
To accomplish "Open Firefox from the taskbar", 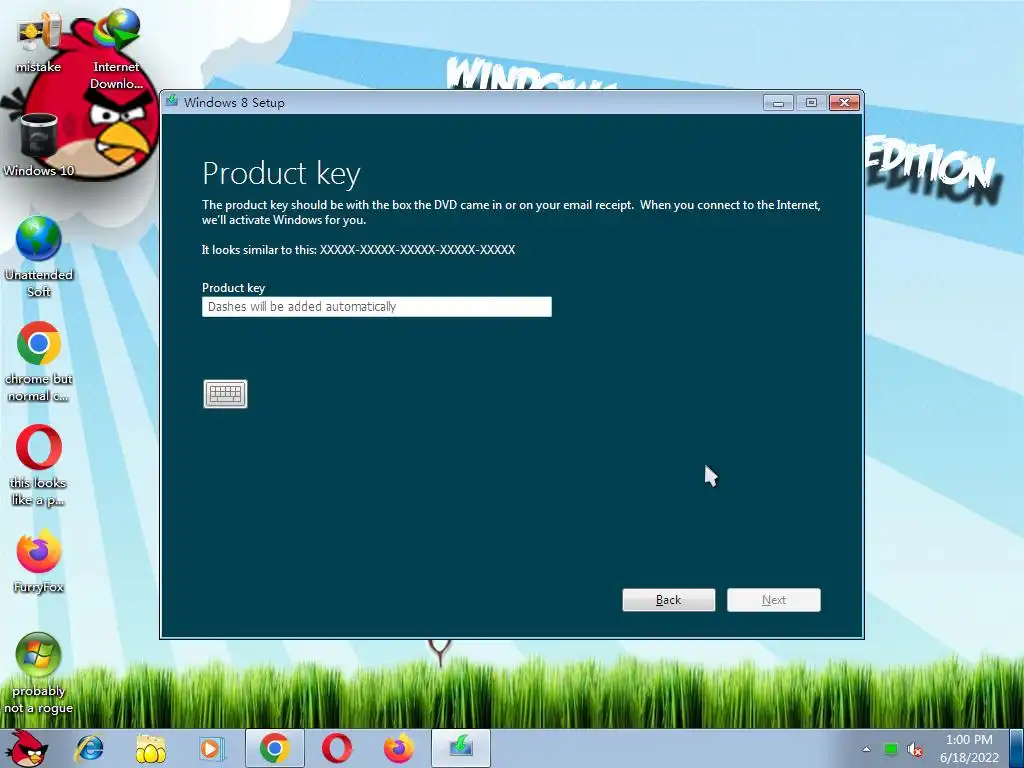I will [398, 748].
